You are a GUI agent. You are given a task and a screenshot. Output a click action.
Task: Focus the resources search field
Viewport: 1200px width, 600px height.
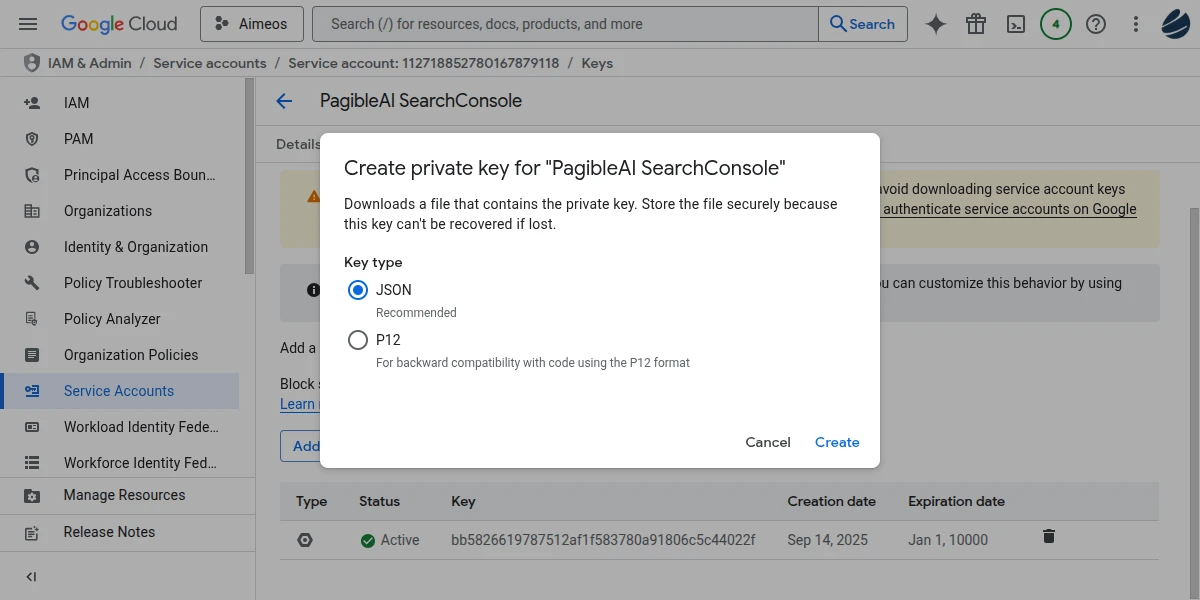tap(565, 24)
